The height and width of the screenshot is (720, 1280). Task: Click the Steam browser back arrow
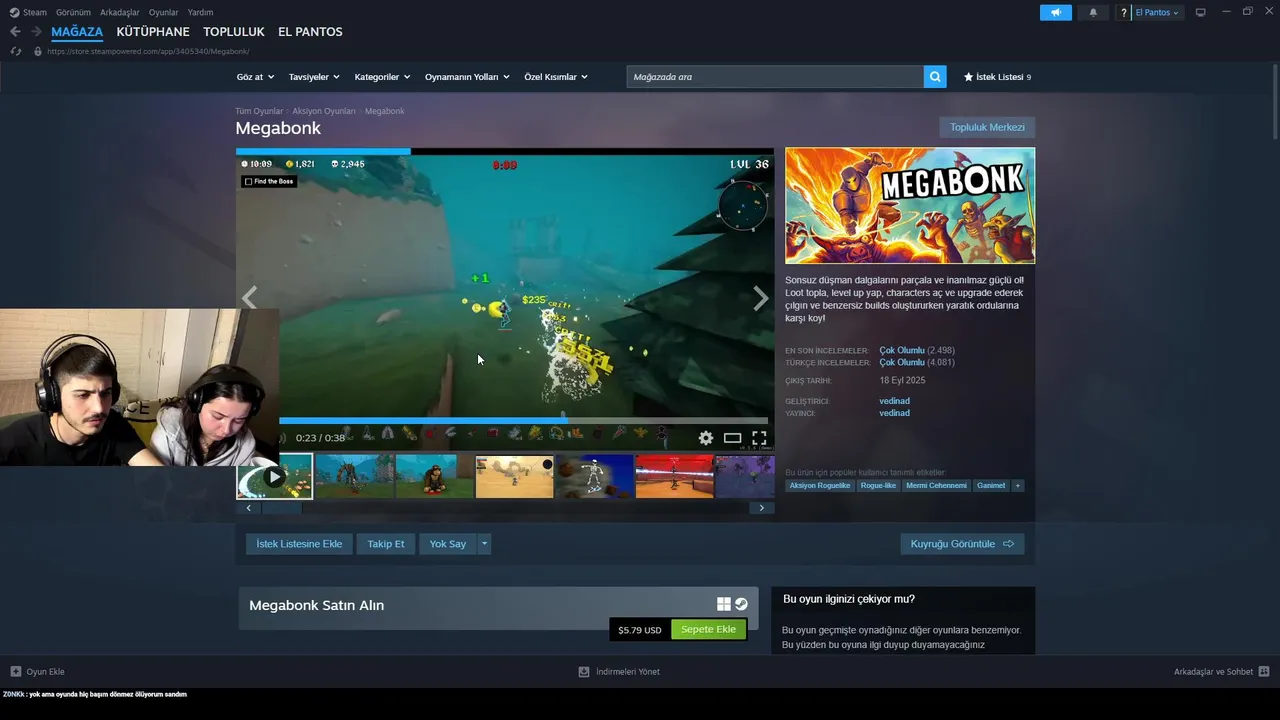(x=15, y=32)
